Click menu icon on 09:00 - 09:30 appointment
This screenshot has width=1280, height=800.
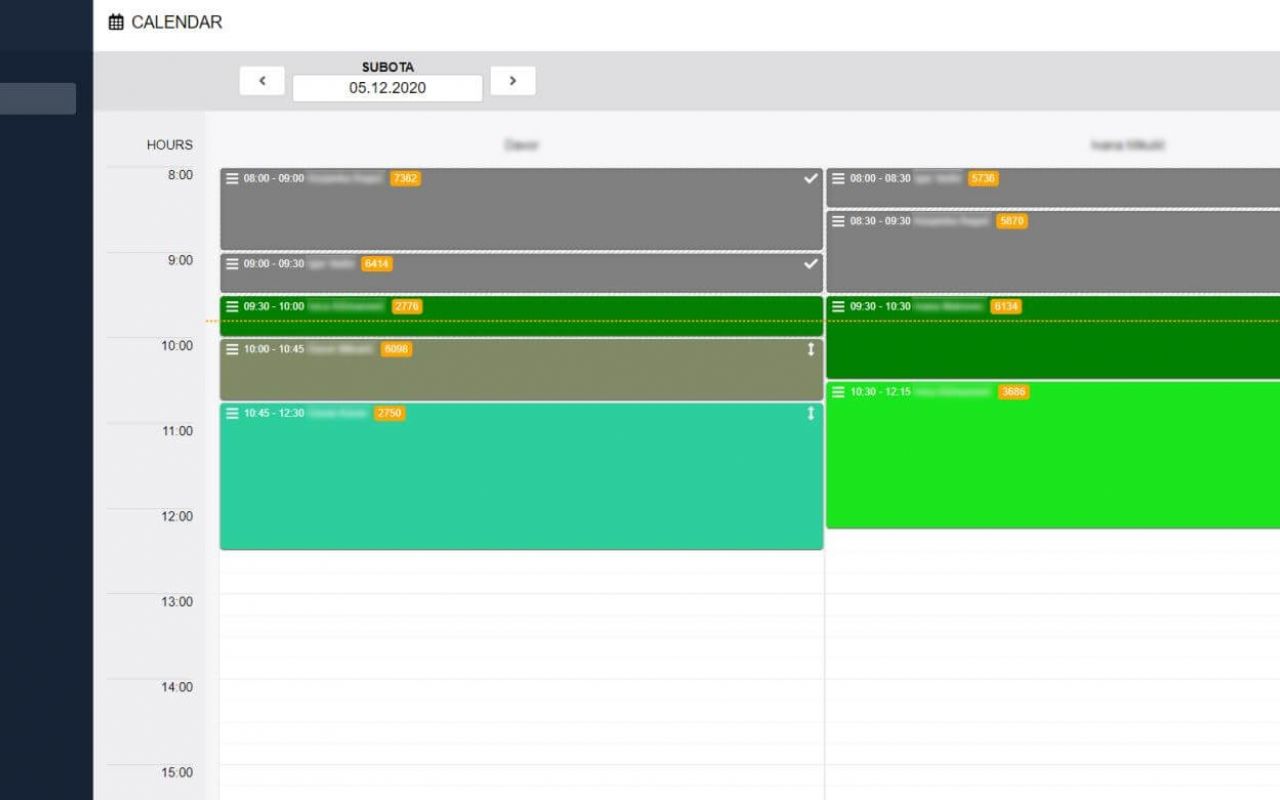(232, 264)
